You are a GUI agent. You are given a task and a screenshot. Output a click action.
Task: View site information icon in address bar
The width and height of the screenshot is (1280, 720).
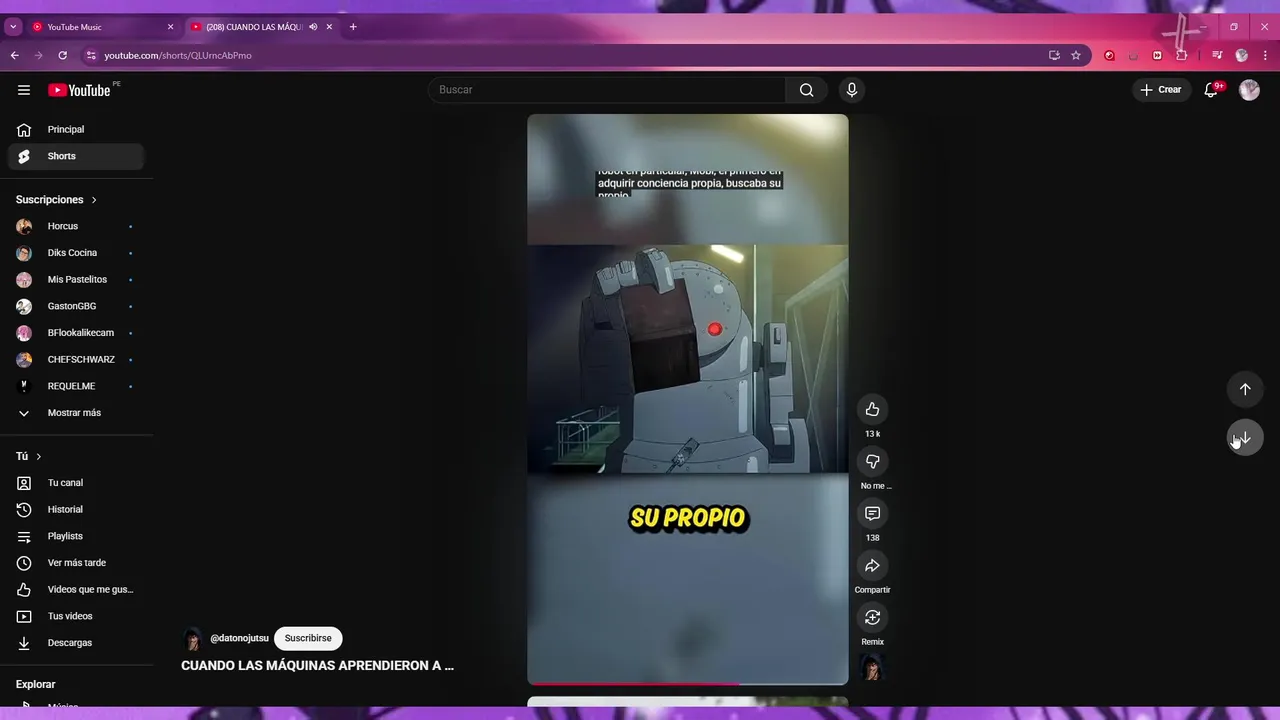[91, 55]
